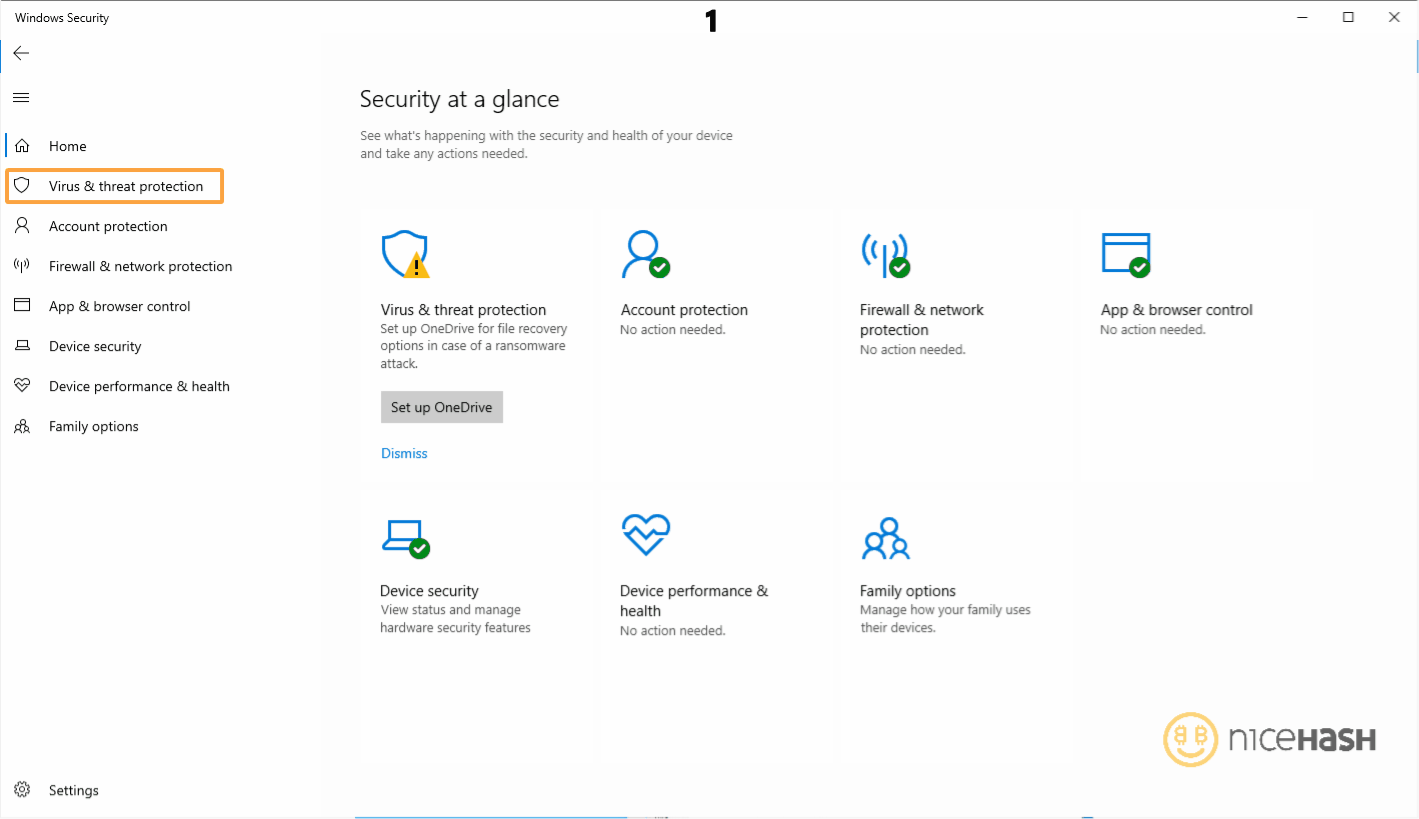Click the Set up OneDrive button
The image size is (1419, 819).
point(441,407)
